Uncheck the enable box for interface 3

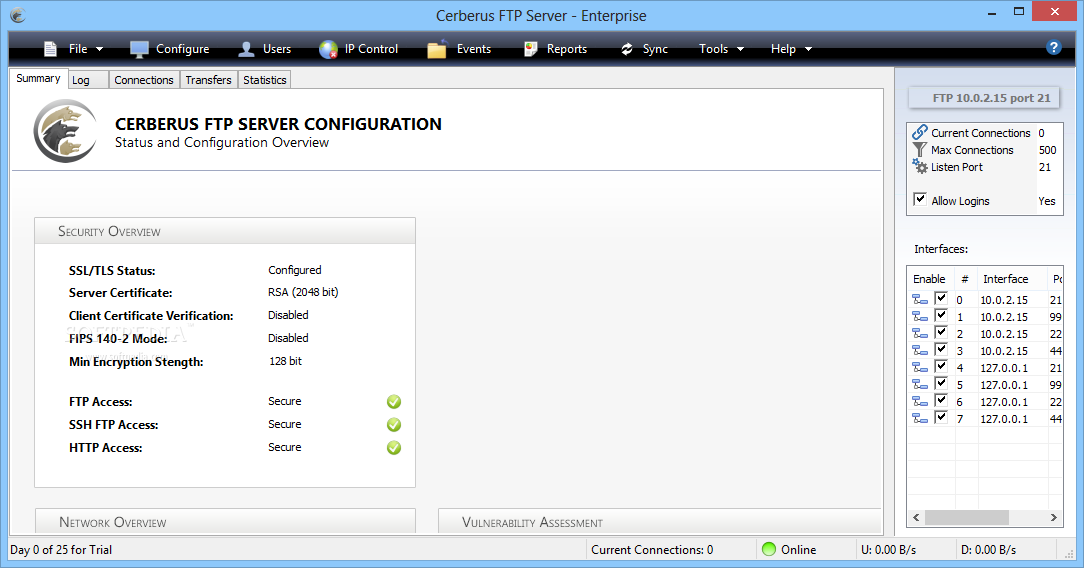[x=941, y=349]
